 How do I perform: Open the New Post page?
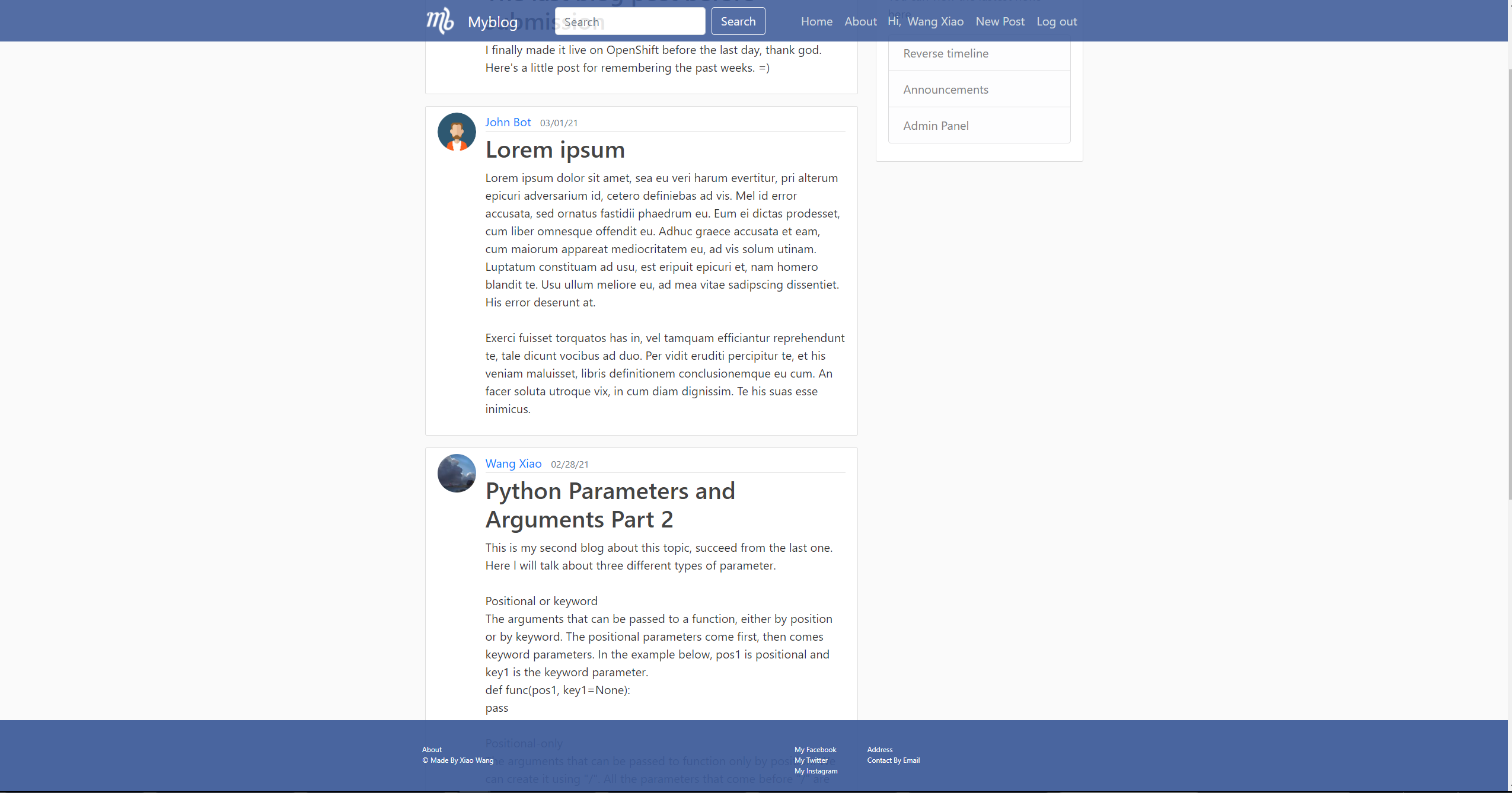click(x=1000, y=21)
